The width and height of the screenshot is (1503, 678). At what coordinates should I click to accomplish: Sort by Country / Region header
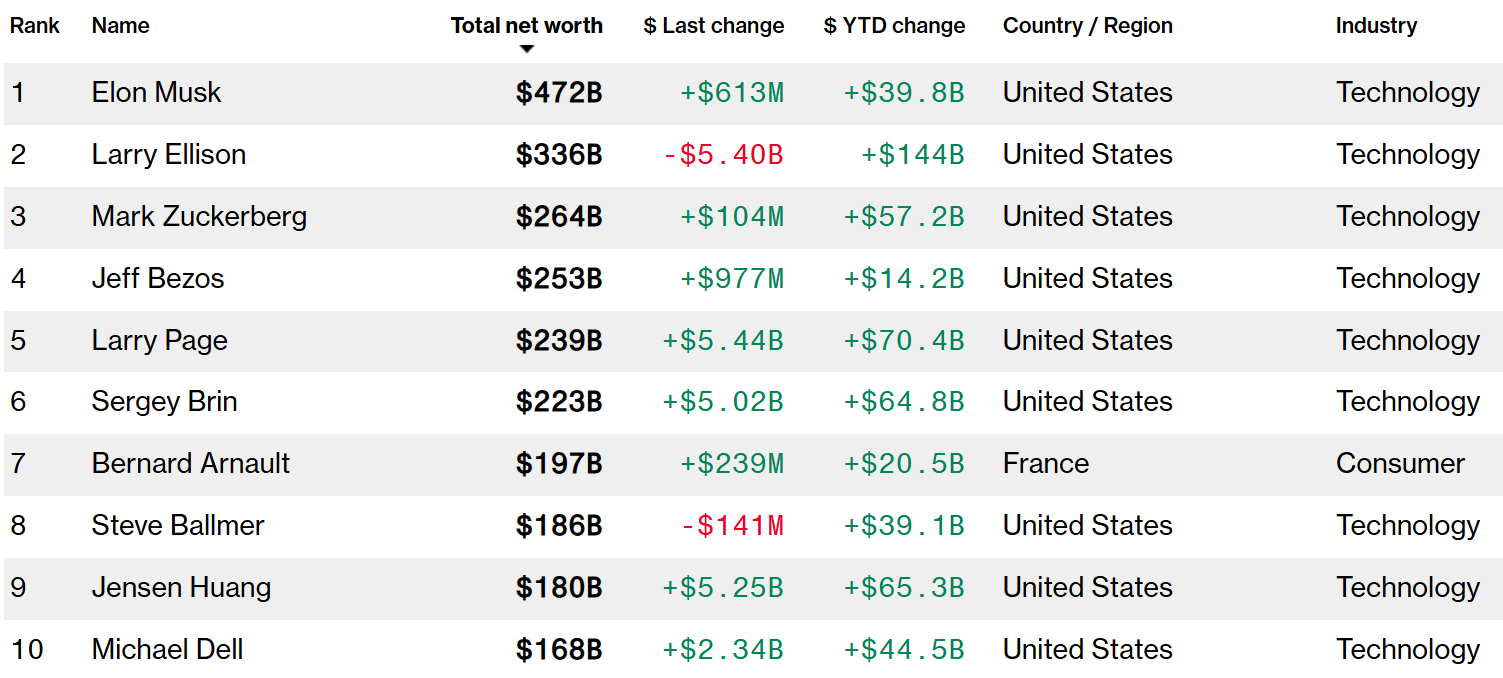[x=1087, y=26]
